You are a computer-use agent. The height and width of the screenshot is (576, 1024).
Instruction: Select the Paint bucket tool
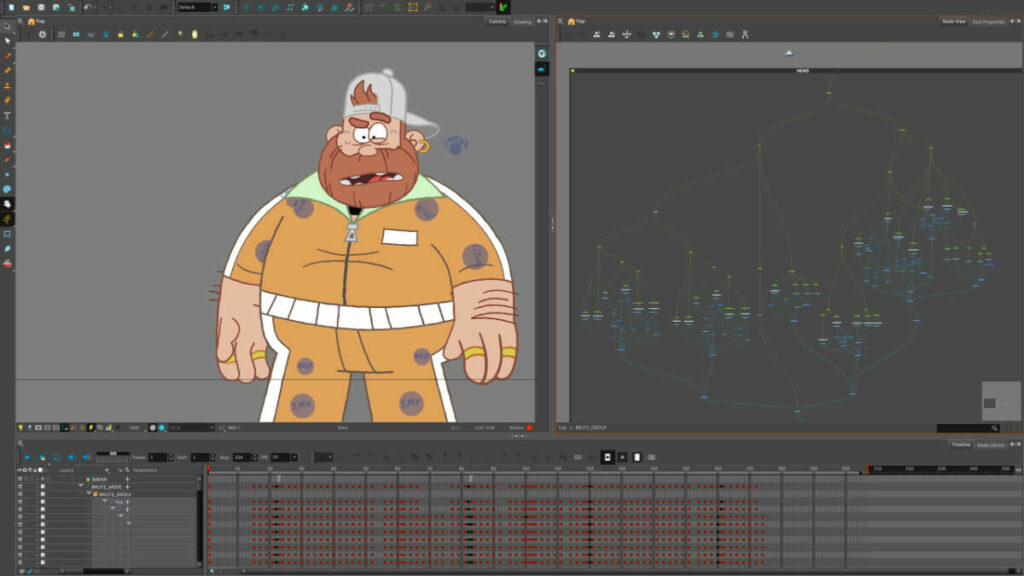pos(7,145)
